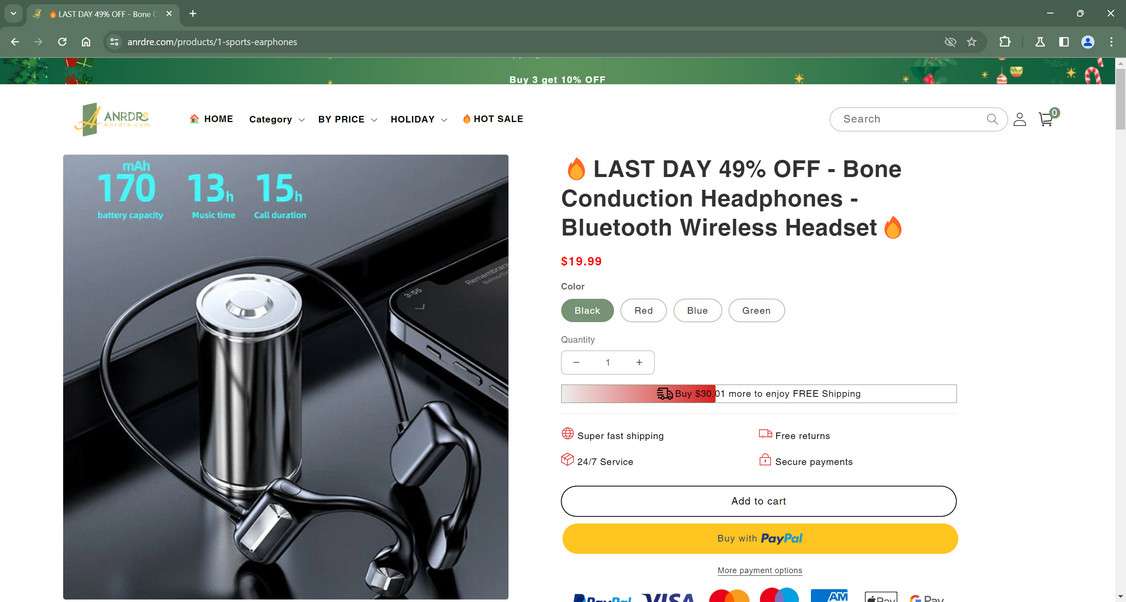This screenshot has height=602, width=1126.
Task: Reload the page
Action: (x=62, y=42)
